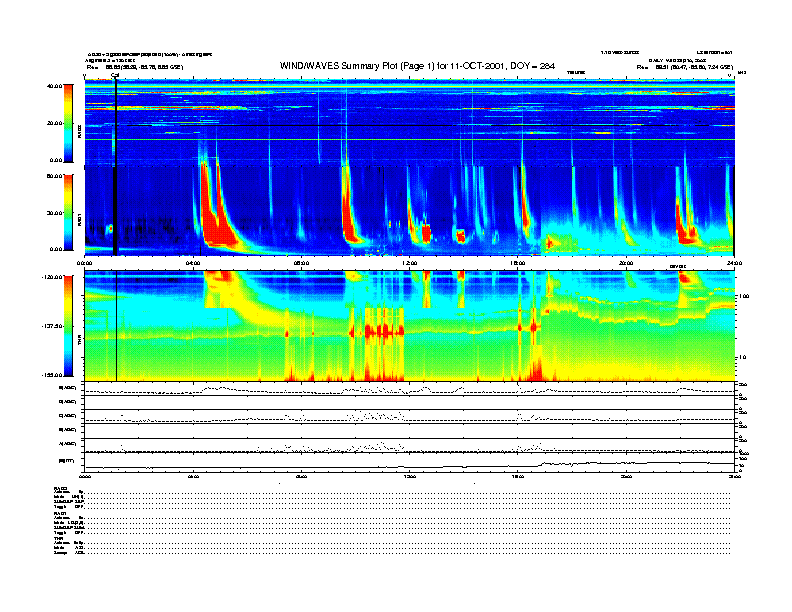Select the TNR status block header
792x612 pixels.
pyautogui.click(x=58, y=538)
